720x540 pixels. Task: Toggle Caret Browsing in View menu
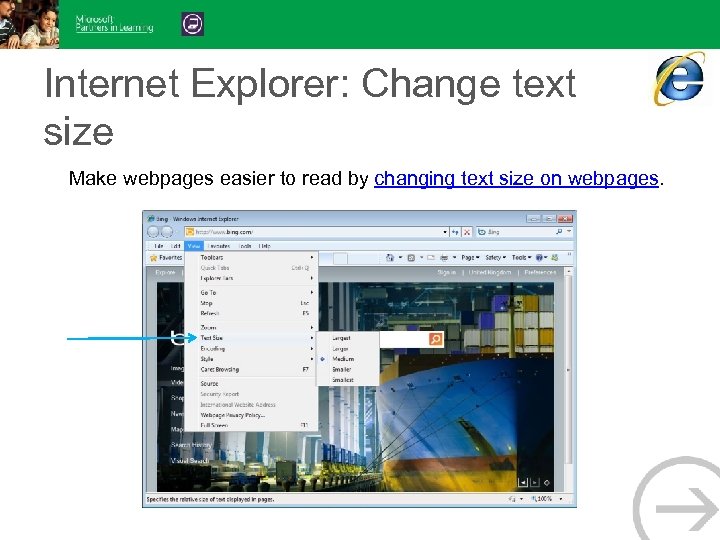[251, 370]
